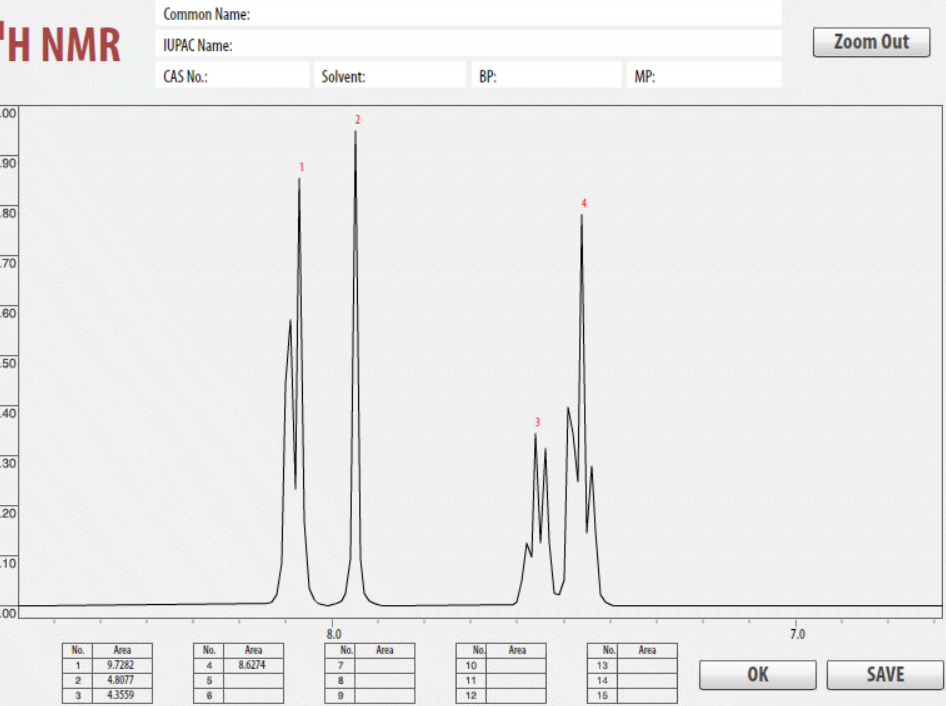The width and height of the screenshot is (946, 706).
Task: Click the SAVE button
Action: point(884,674)
